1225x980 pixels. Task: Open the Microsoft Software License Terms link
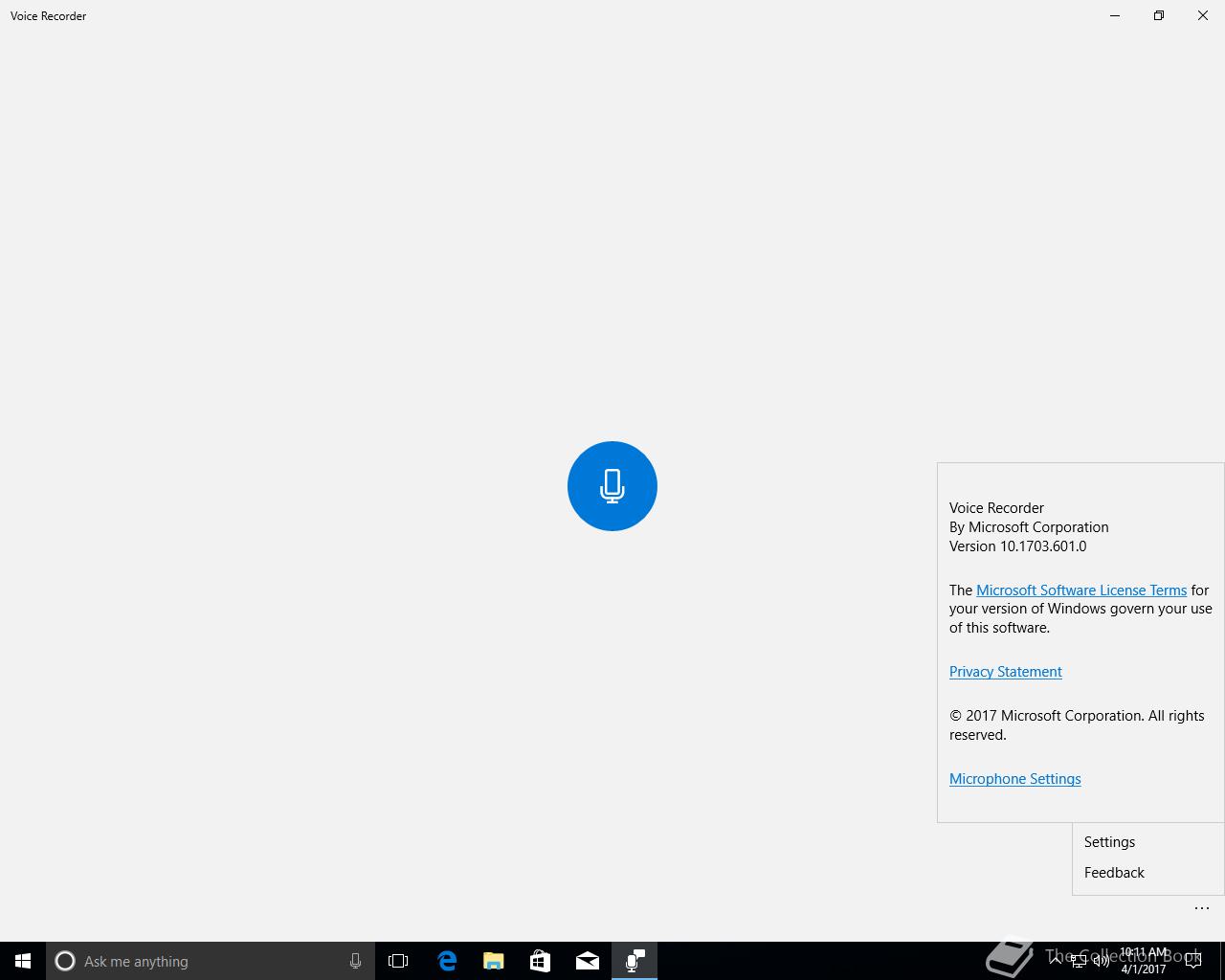(x=1081, y=590)
